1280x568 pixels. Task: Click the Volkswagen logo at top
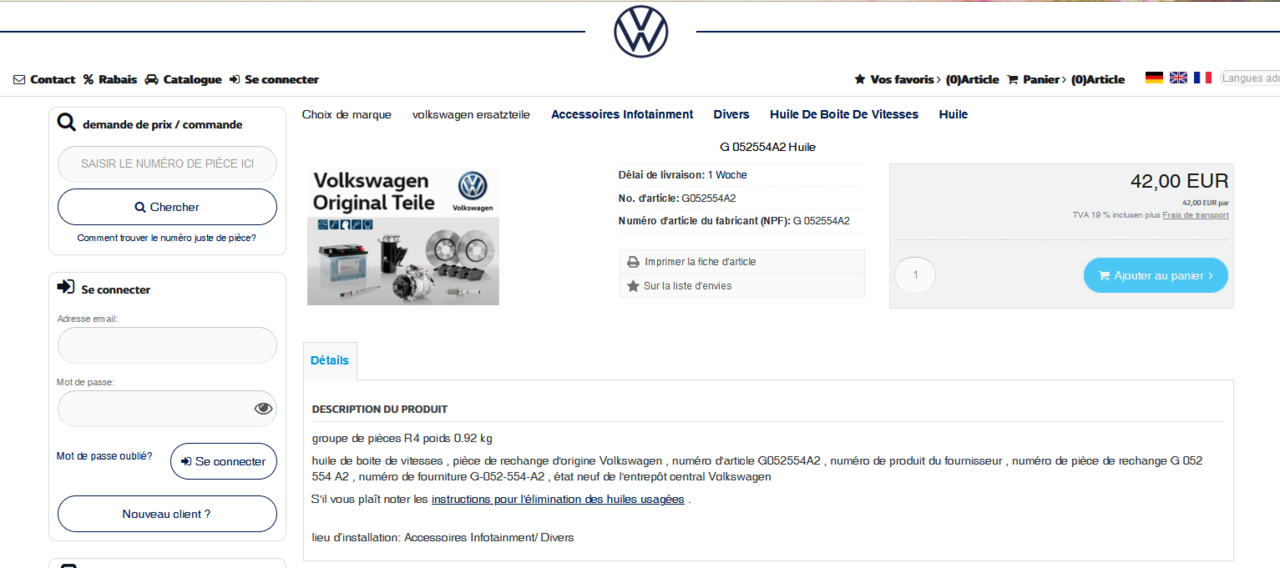point(640,31)
